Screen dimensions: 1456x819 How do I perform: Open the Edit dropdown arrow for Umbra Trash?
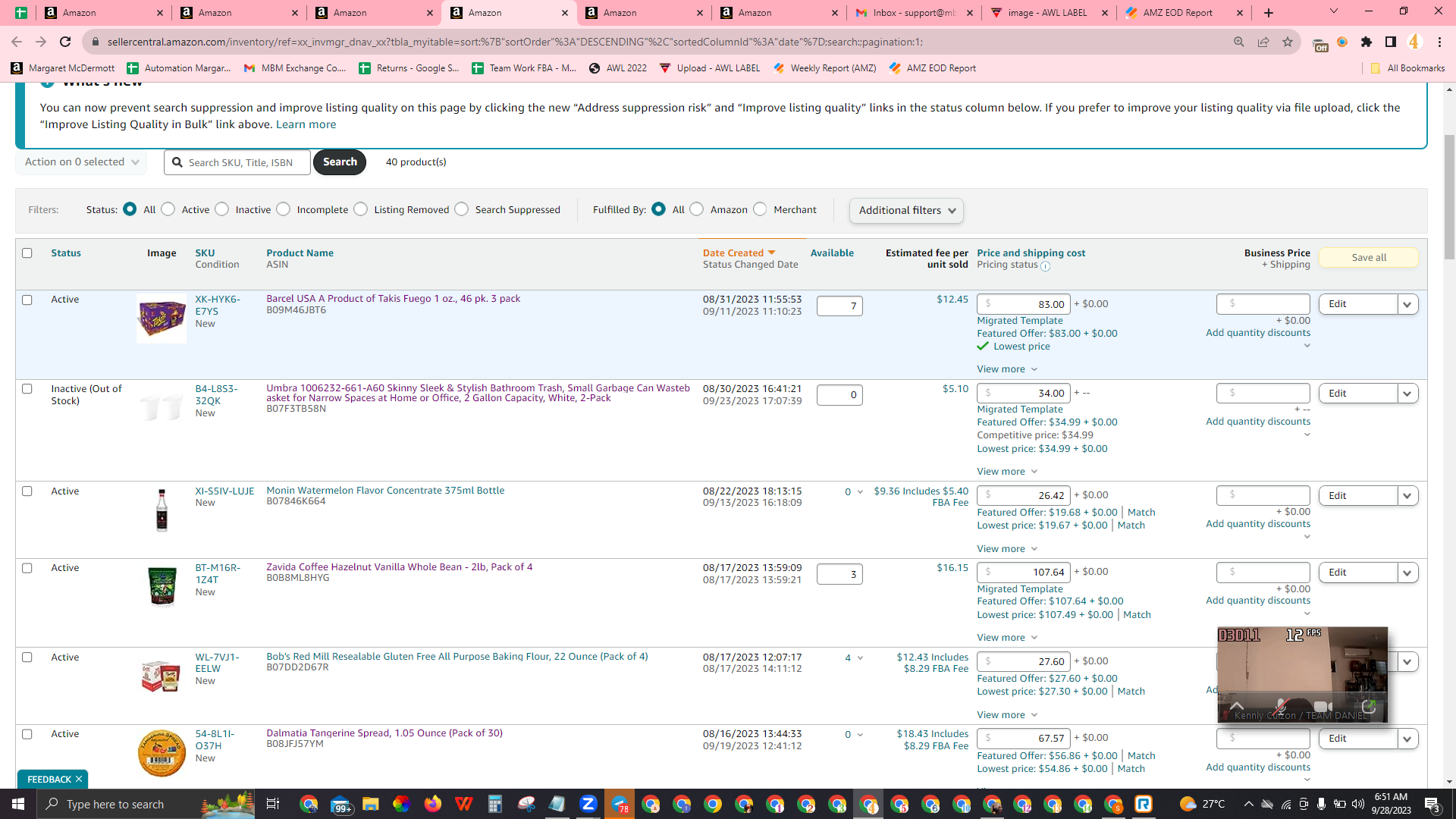(x=1407, y=394)
